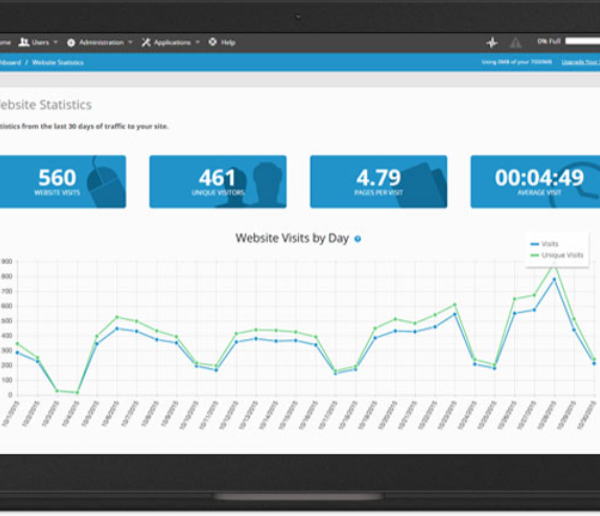
Task: Click the Administration gear icon
Action: (x=71, y=42)
